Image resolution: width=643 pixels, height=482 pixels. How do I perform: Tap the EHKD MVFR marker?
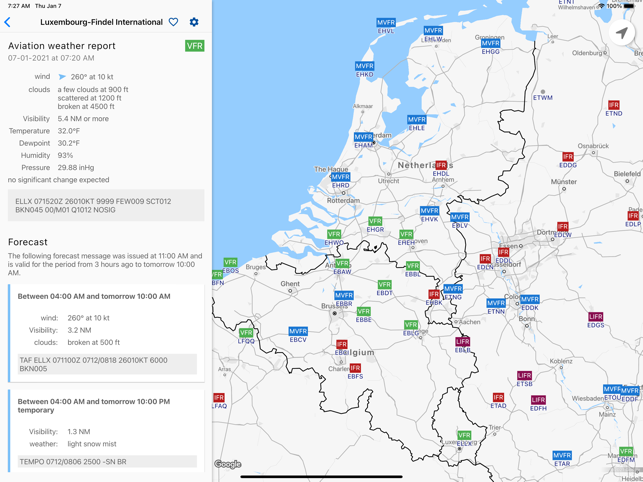tap(365, 66)
